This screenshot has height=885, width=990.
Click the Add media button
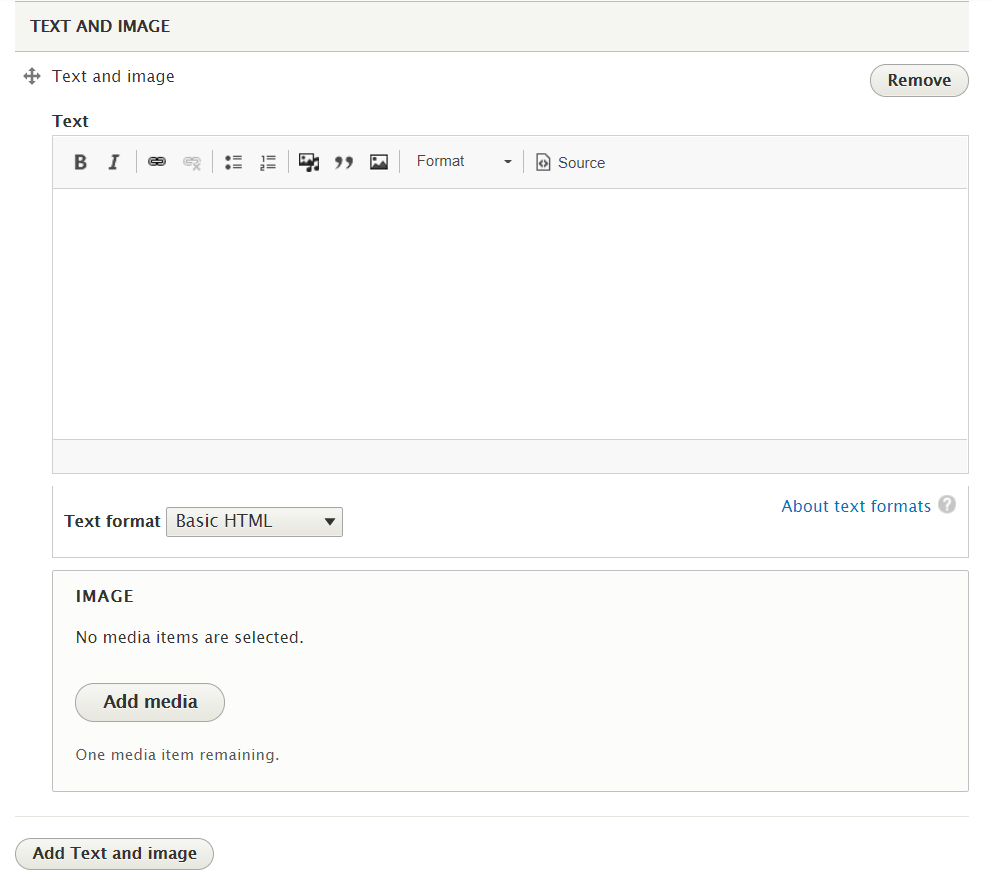point(150,702)
